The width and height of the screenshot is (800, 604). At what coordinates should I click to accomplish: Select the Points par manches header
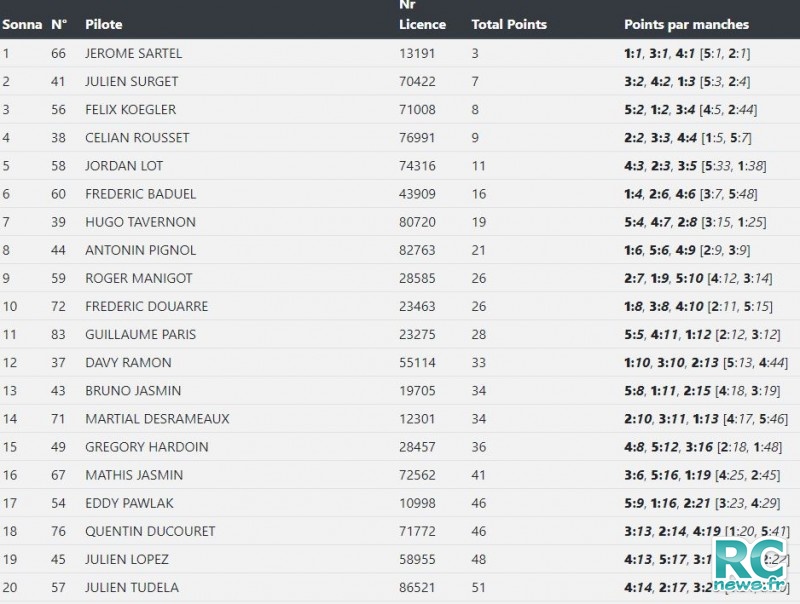click(686, 24)
